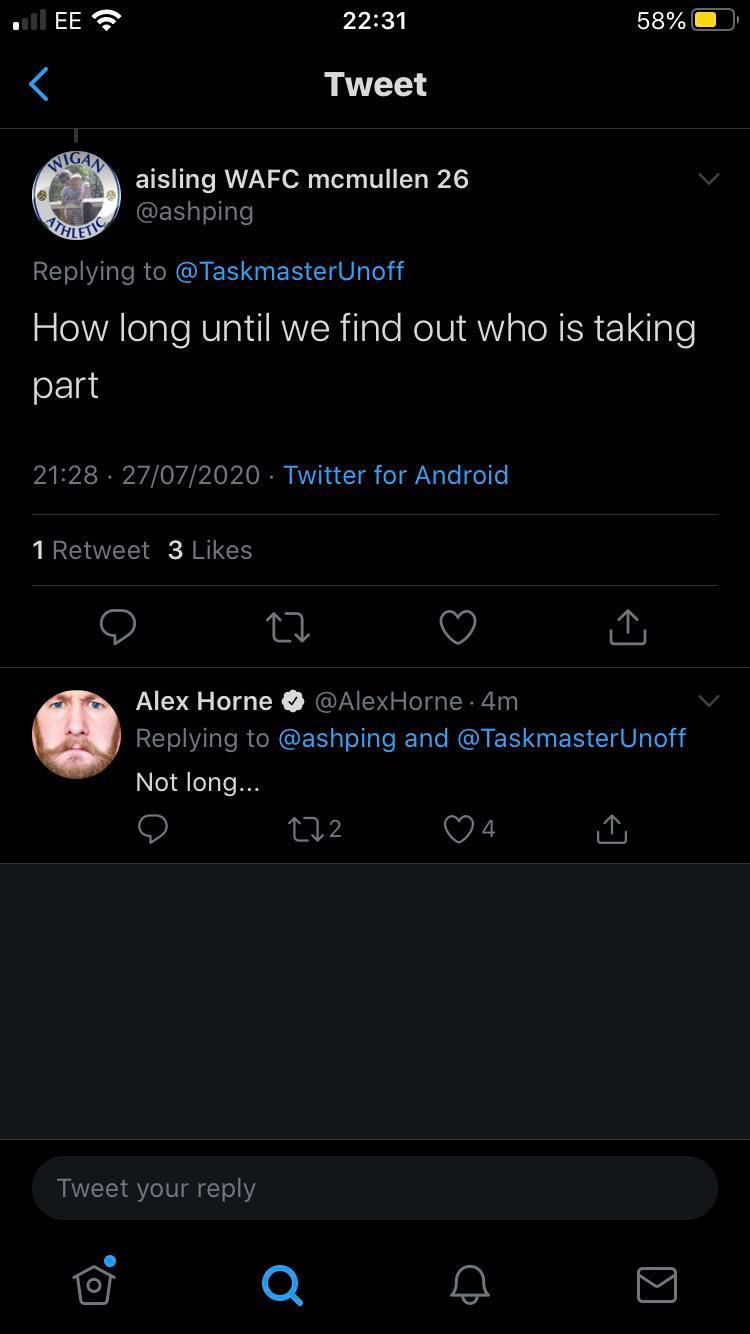Go to Home tab in bottom bar
This screenshot has height=1334, width=750.
click(94, 1283)
